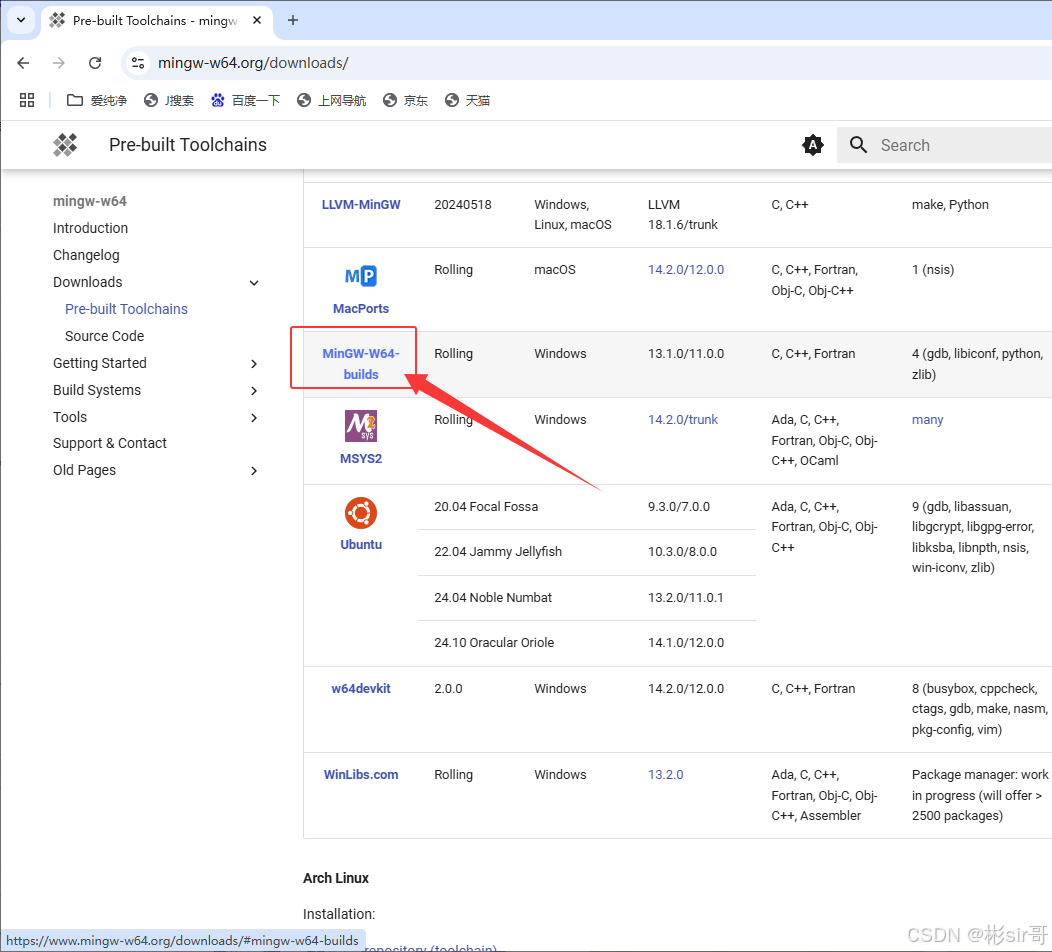
Task: Open Support & Contact in sidebar
Action: tap(110, 443)
